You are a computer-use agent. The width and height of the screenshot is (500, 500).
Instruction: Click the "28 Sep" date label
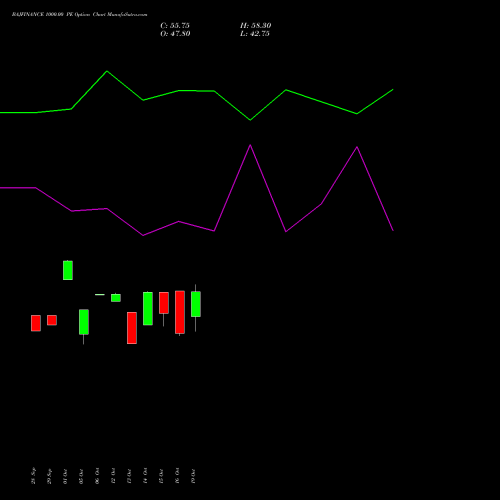(x=33, y=476)
